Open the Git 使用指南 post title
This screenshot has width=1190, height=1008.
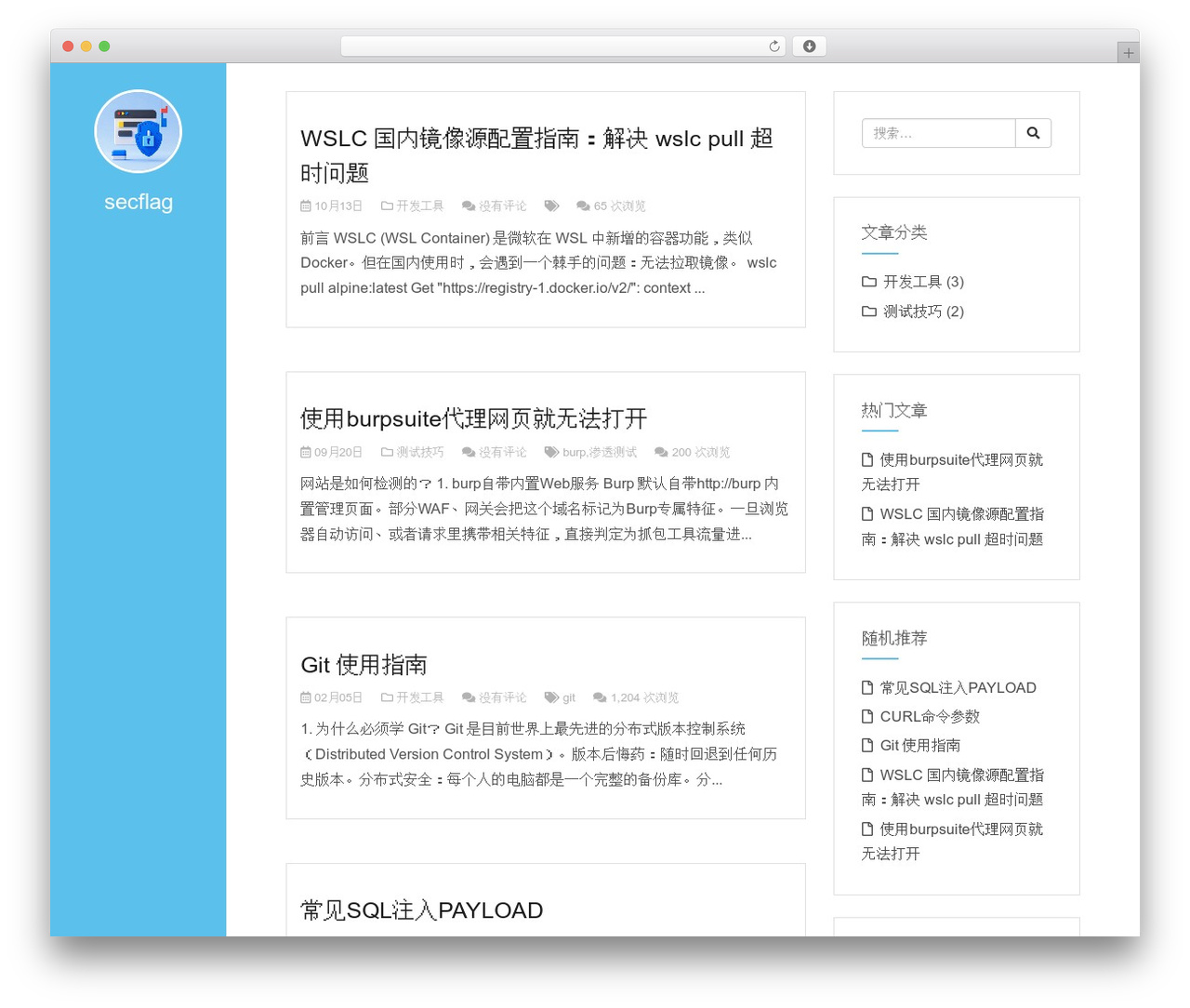point(364,665)
